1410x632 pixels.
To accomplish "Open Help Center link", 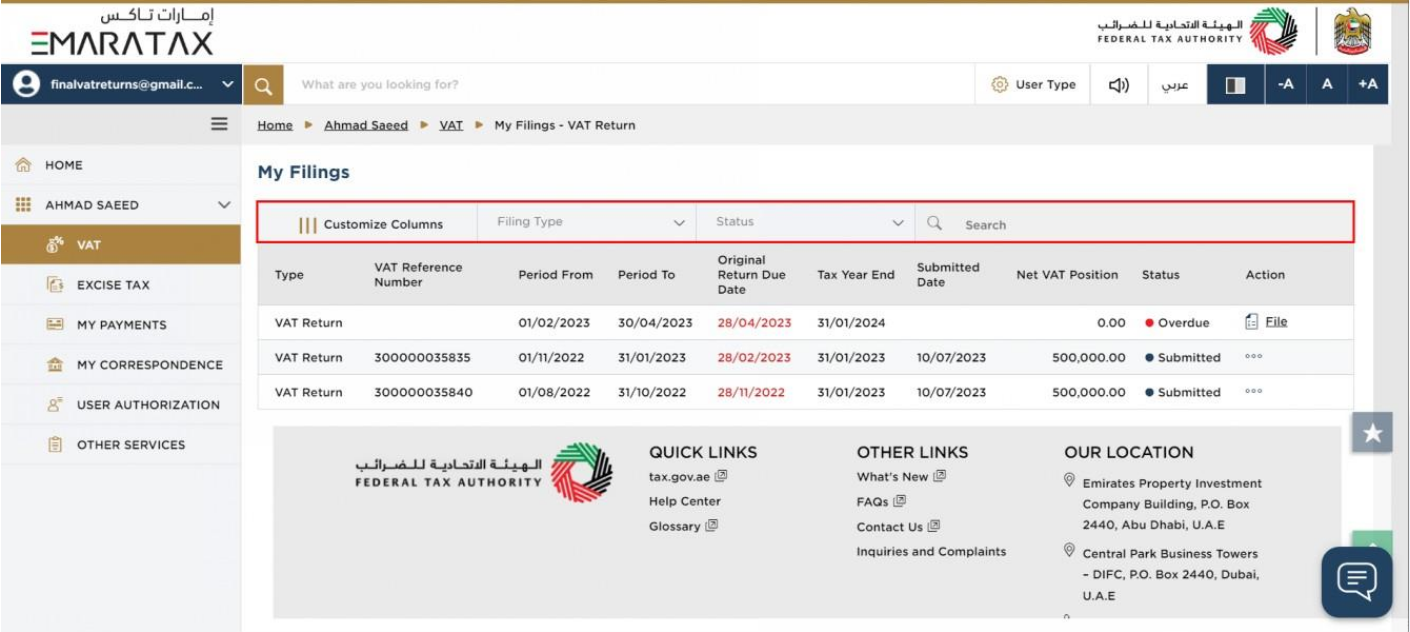I will click(685, 502).
